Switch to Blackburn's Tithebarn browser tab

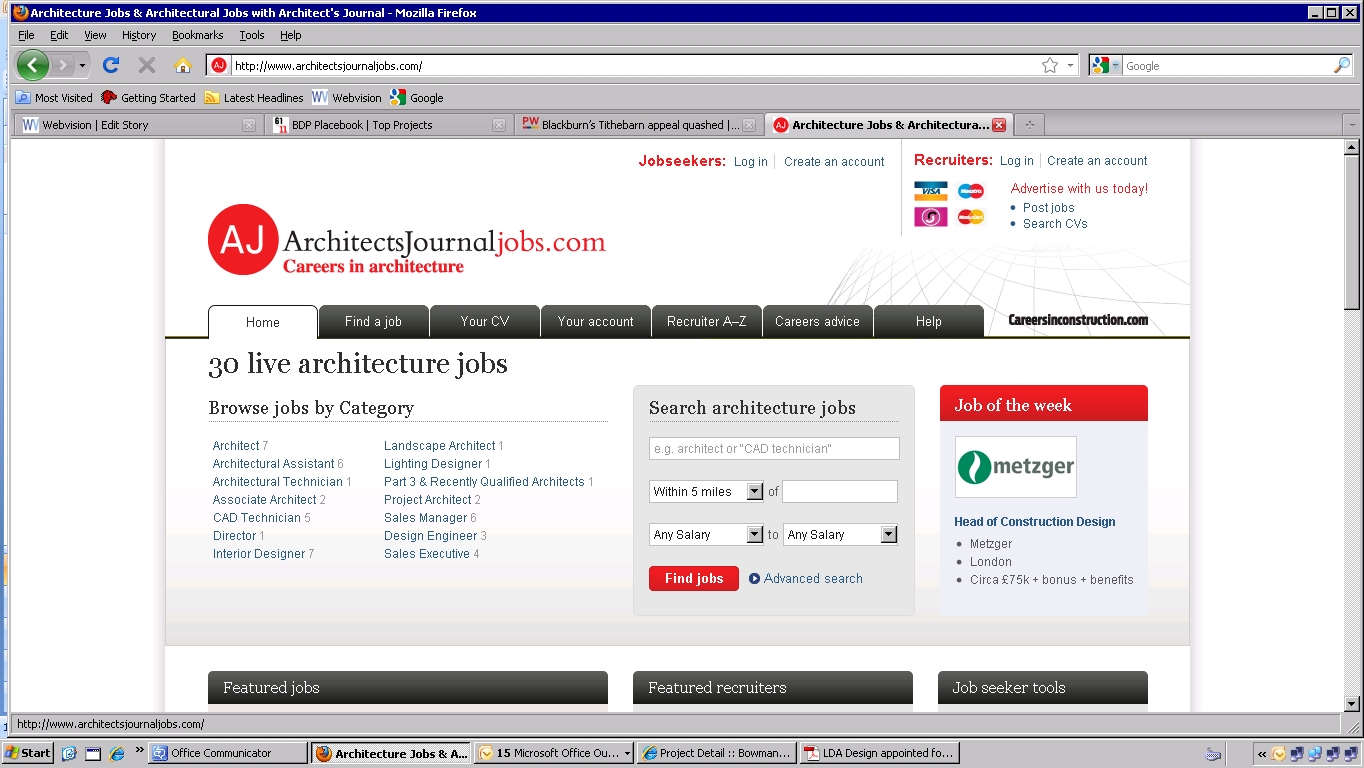(640, 125)
